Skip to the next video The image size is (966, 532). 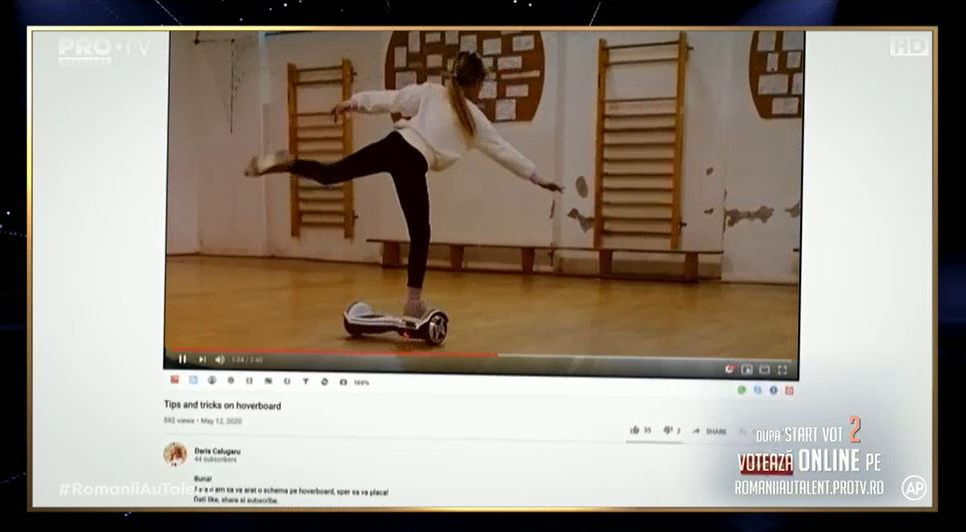[x=201, y=360]
